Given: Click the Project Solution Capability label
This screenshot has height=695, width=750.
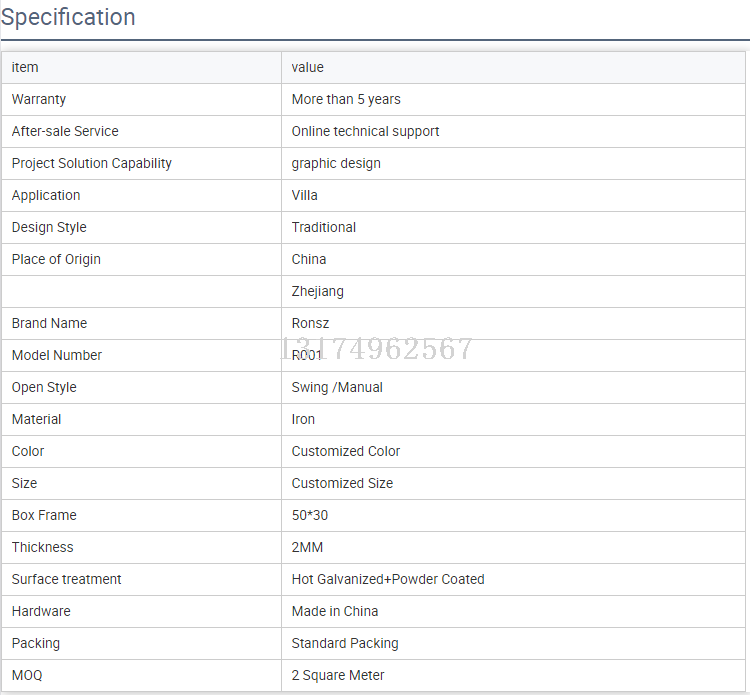Looking at the screenshot, I should [x=92, y=163].
